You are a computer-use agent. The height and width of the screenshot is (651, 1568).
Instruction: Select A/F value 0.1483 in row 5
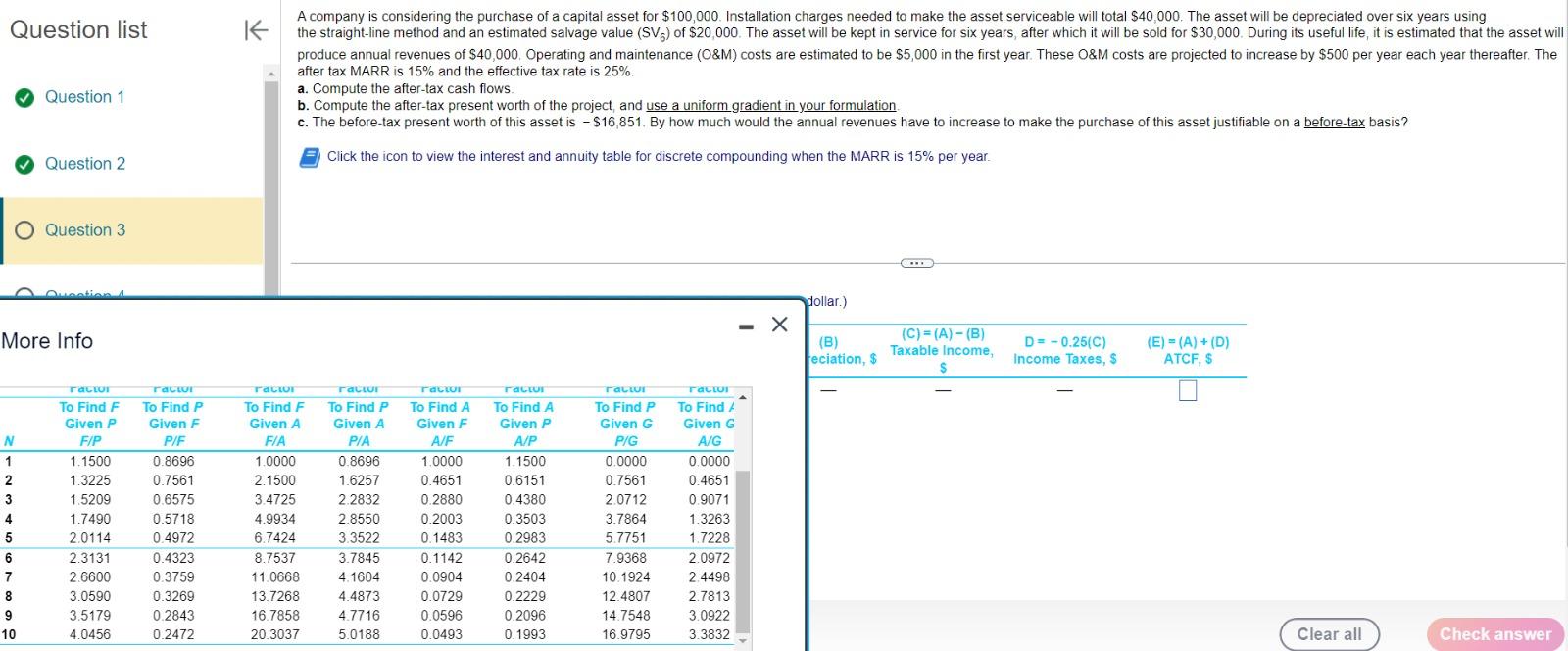click(x=442, y=538)
